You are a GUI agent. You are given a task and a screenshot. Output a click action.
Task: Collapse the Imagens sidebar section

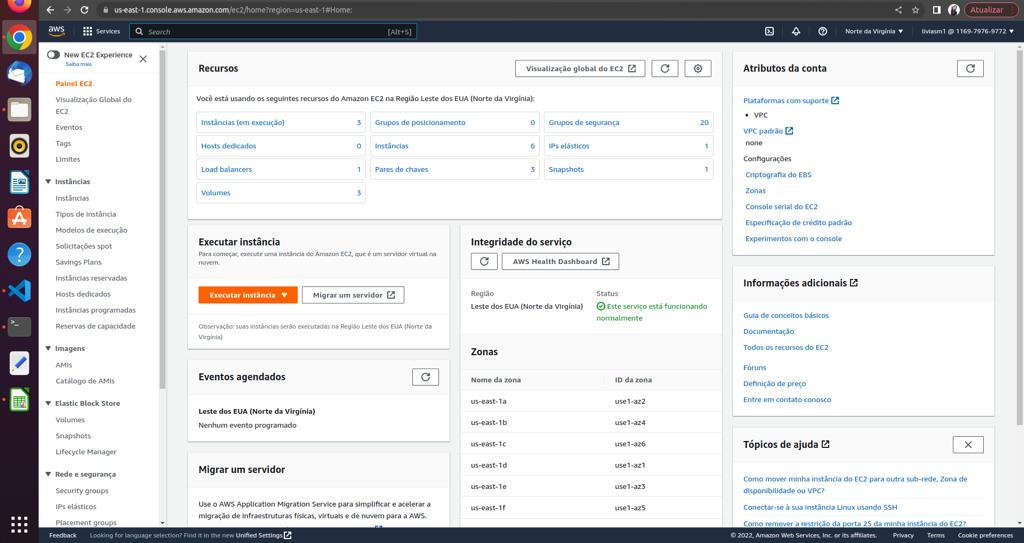coord(48,349)
